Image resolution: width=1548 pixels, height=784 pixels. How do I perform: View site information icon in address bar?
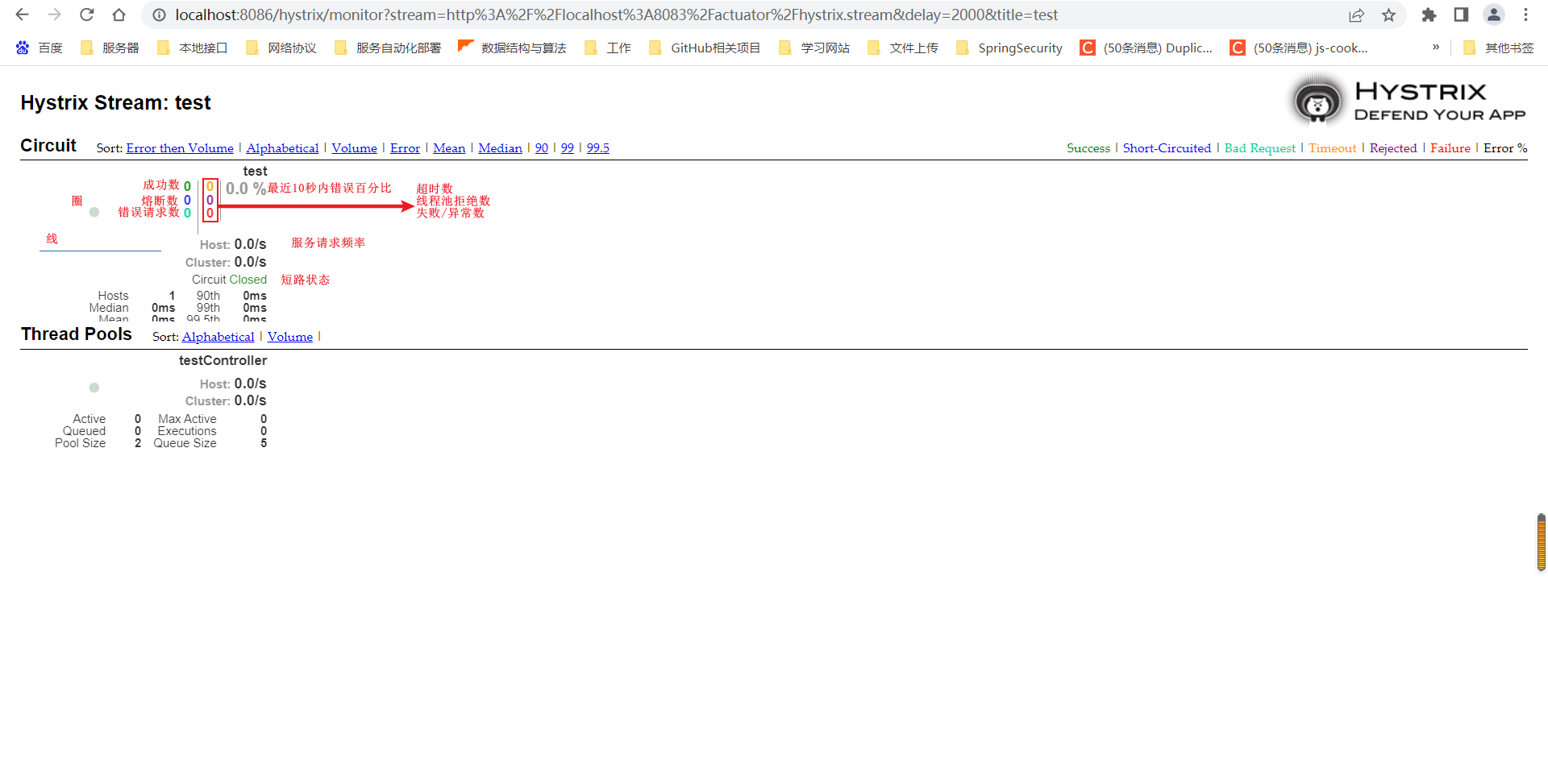coord(160,15)
